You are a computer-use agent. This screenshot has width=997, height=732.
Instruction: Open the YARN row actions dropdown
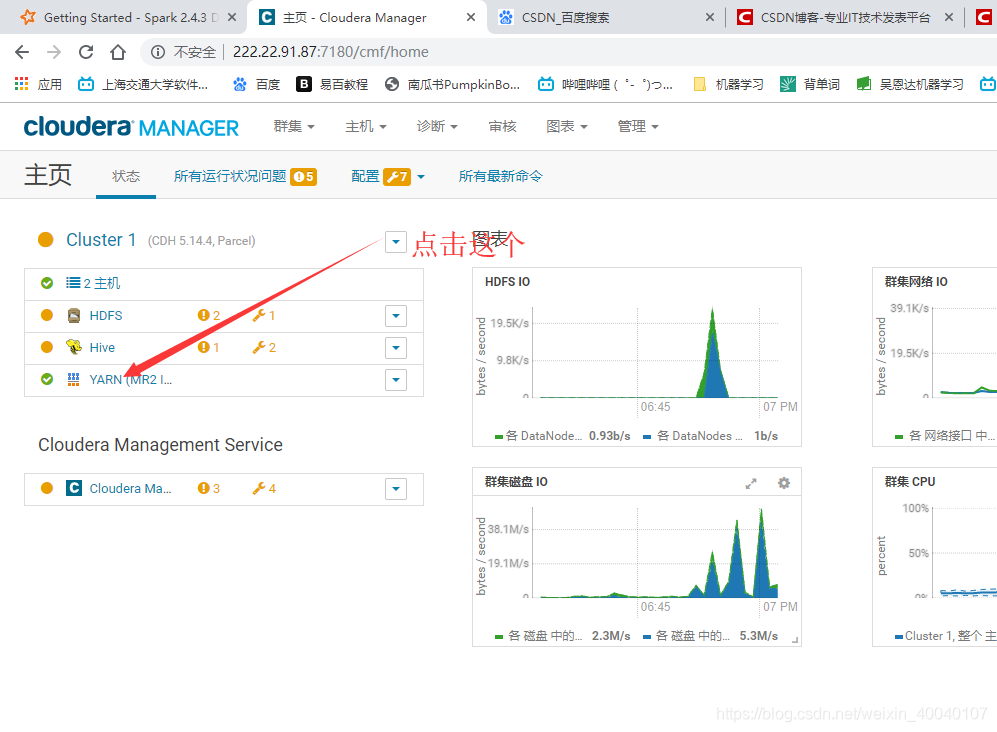coord(395,380)
